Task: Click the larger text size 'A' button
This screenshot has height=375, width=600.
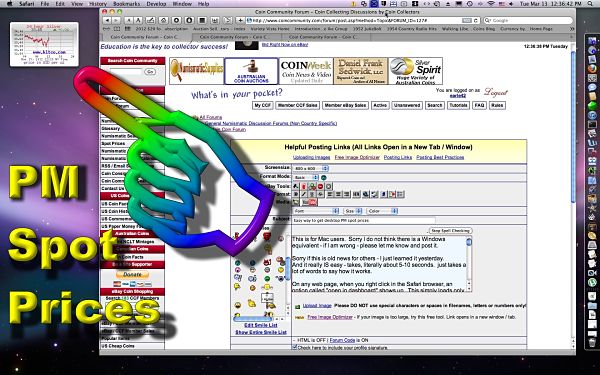Action: [x=138, y=20]
